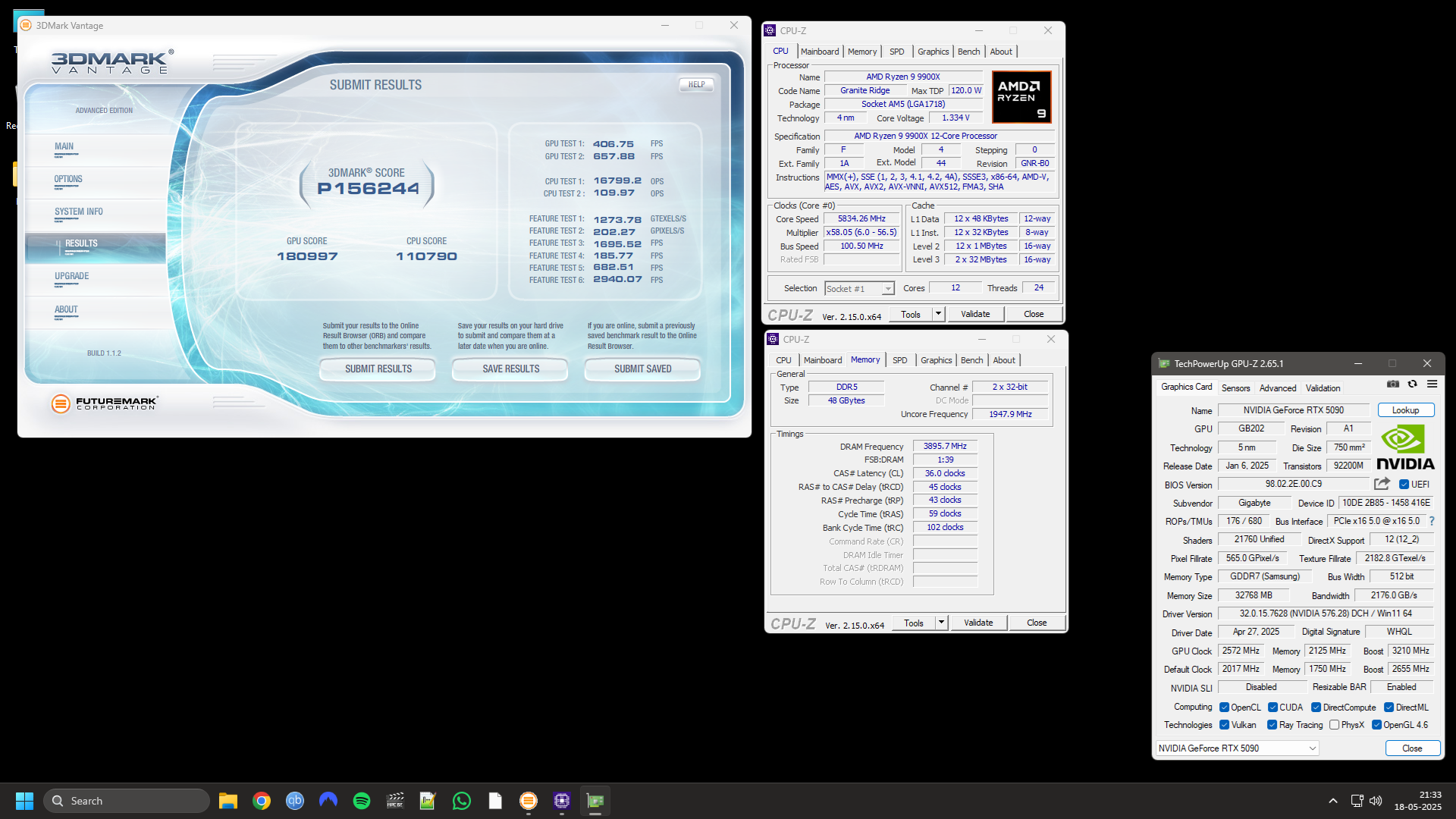This screenshot has height=819, width=1456.
Task: Click the volume icon in system tray
Action: (x=1376, y=801)
